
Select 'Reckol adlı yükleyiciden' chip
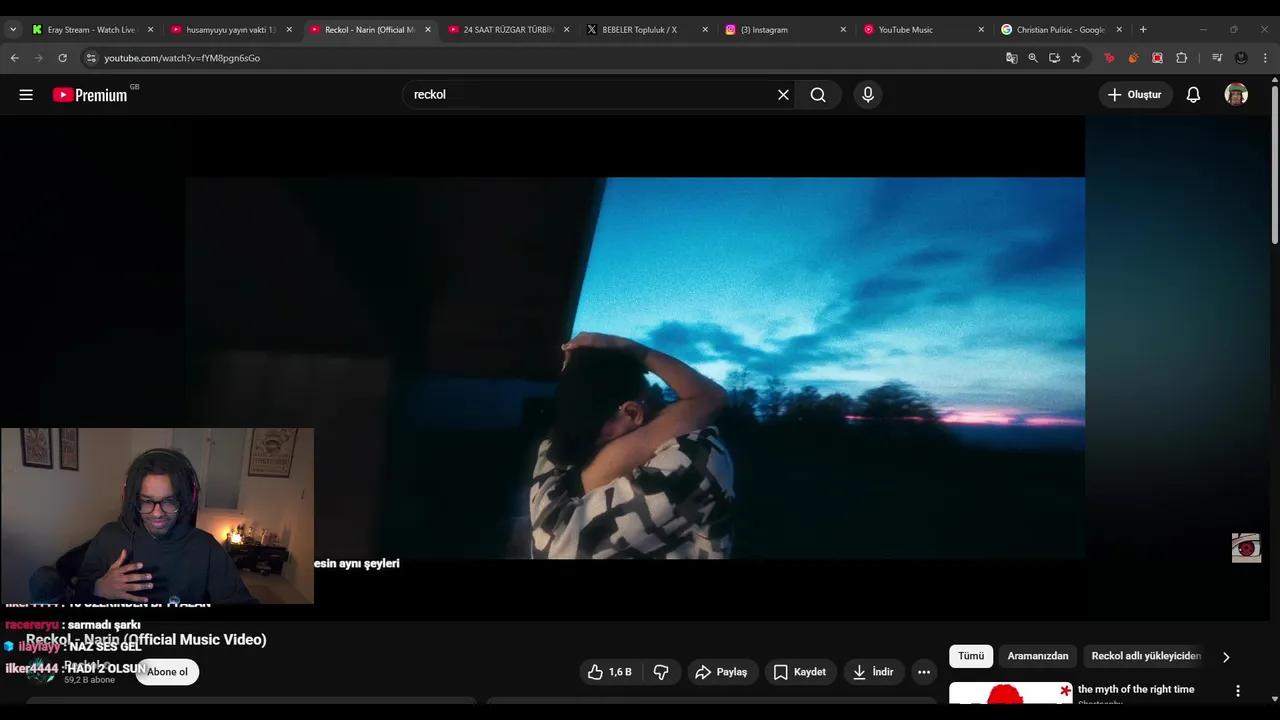1146,656
